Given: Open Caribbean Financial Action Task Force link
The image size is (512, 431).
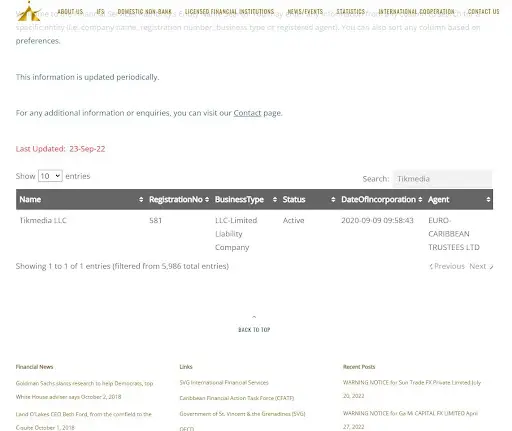Looking at the screenshot, I should pyautogui.click(x=237, y=398).
